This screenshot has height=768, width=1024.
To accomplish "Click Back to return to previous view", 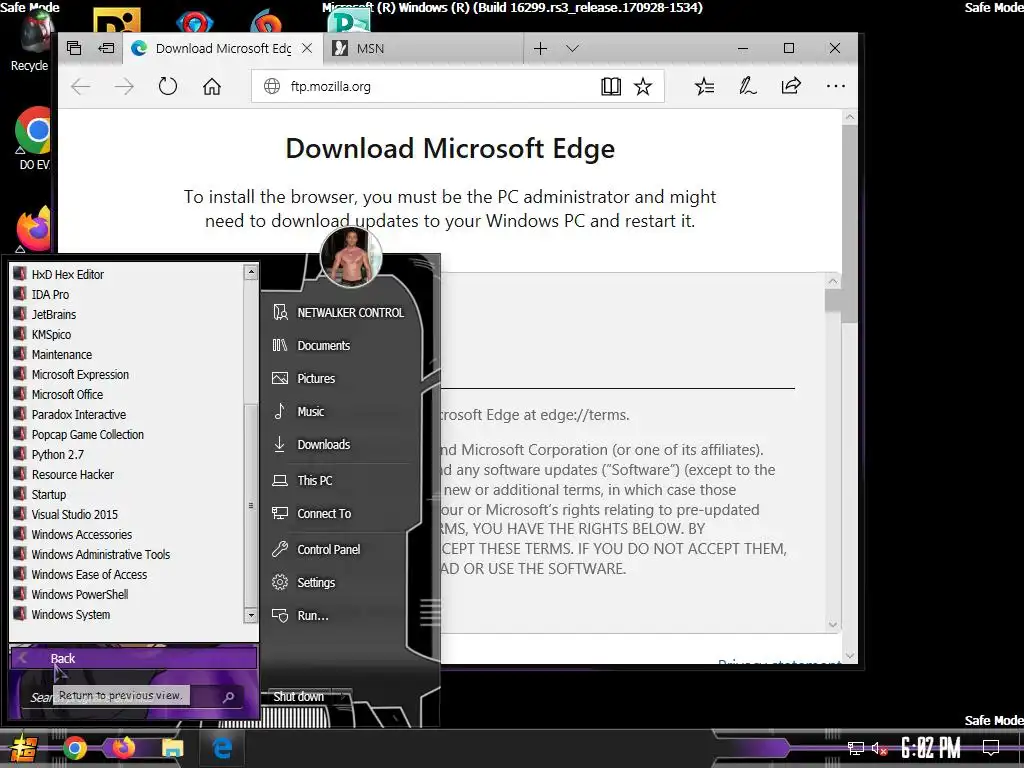I will tap(133, 658).
